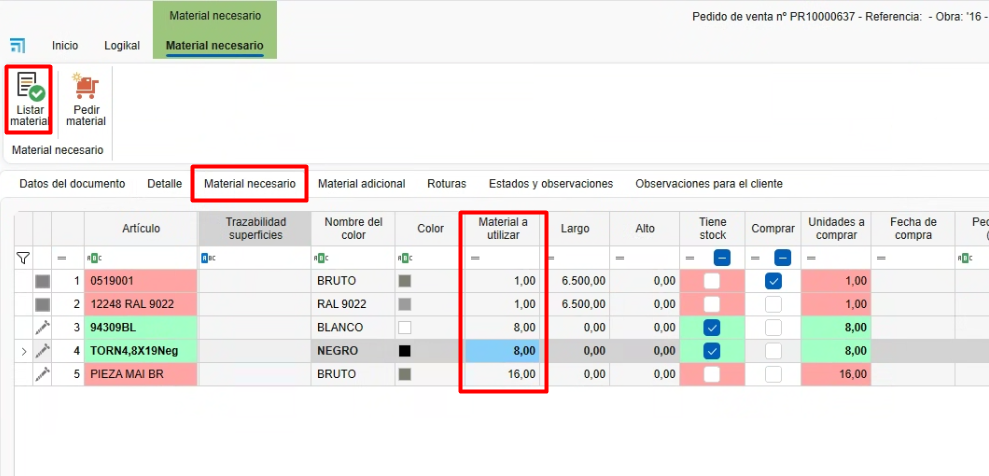Click the Listar material icon

[29, 87]
